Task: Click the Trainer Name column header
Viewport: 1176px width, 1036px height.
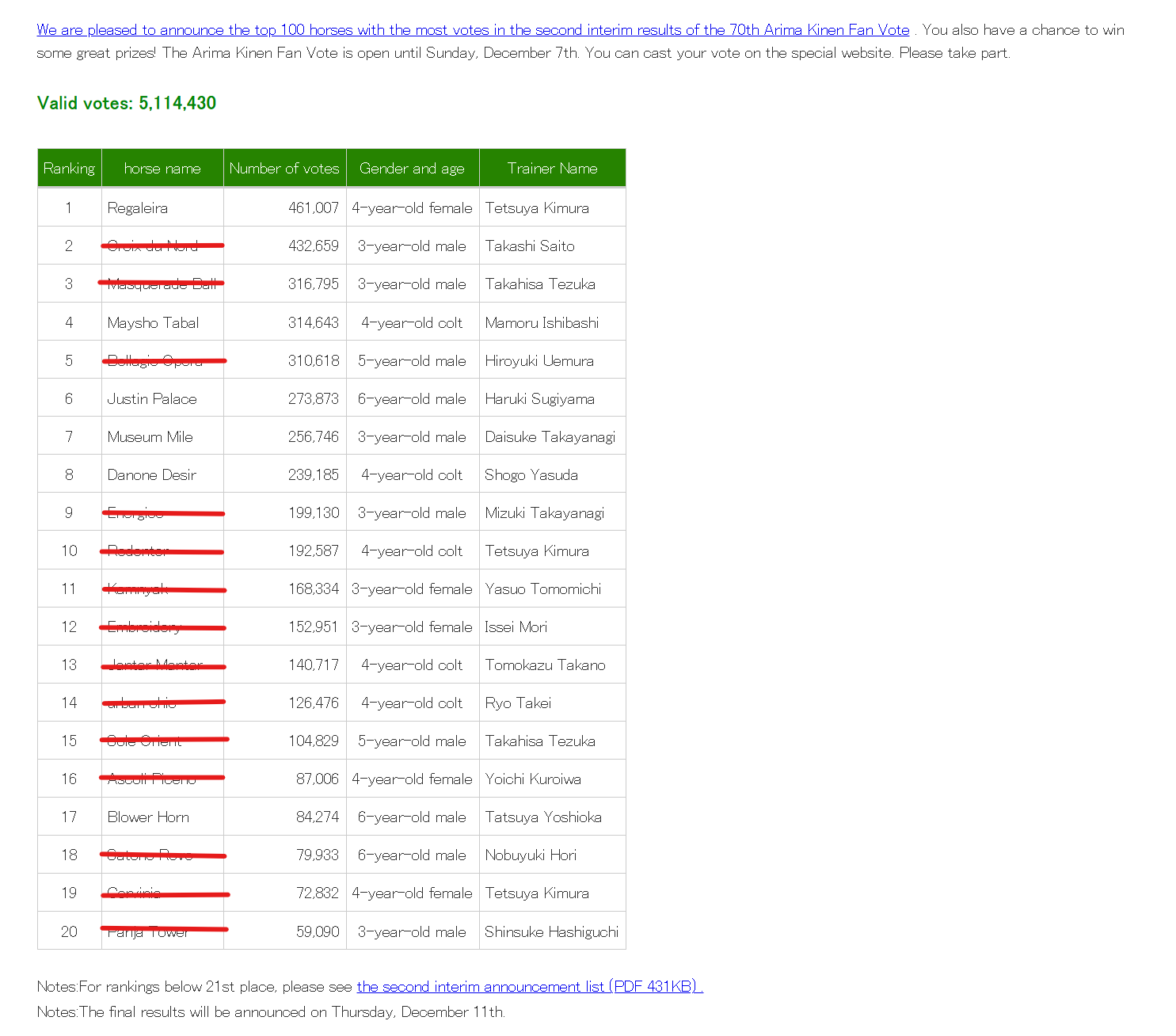Action: click(x=552, y=168)
